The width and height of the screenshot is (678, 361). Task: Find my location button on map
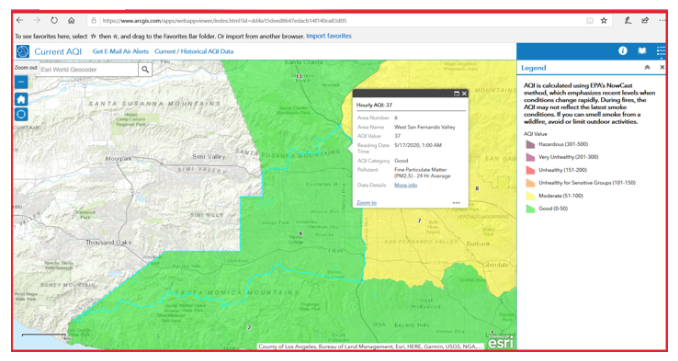(21, 115)
